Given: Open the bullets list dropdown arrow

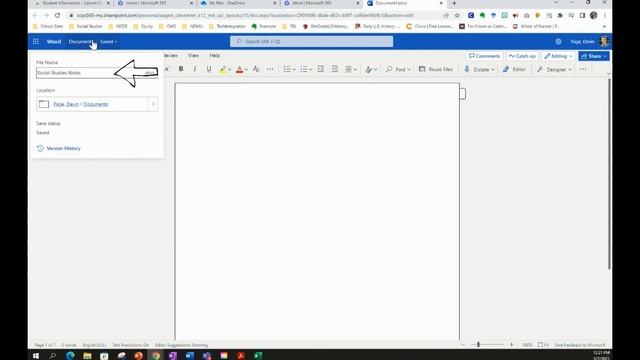Looking at the screenshot, I should point(294,70).
